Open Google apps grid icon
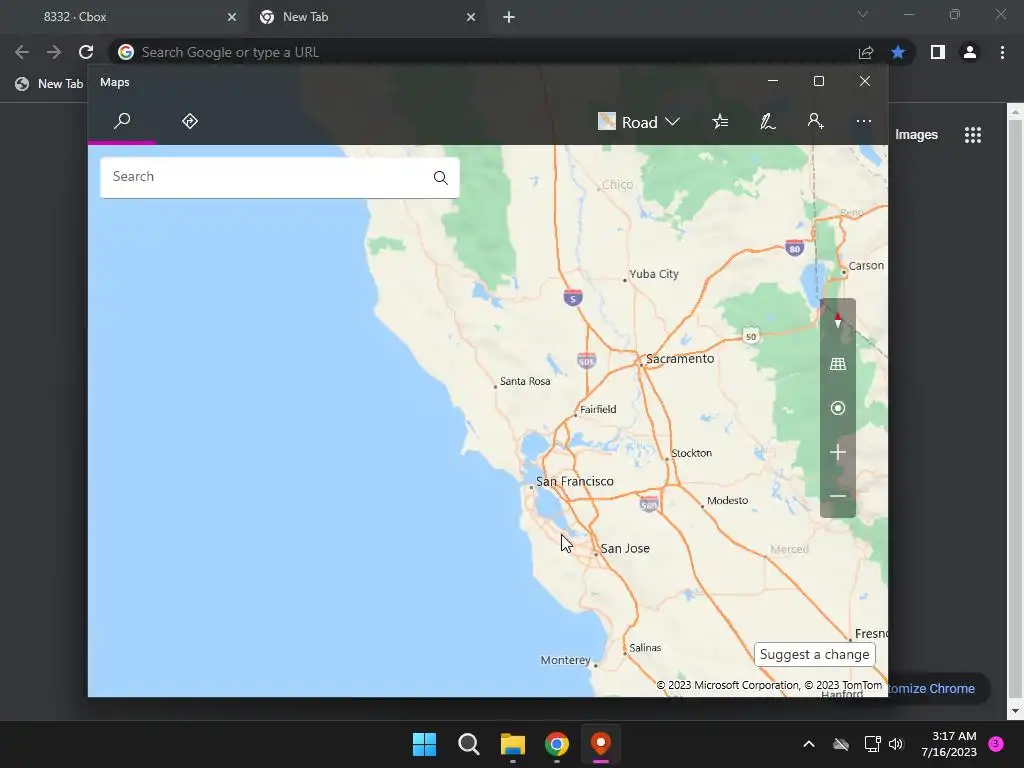1024x768 pixels. coord(972,135)
